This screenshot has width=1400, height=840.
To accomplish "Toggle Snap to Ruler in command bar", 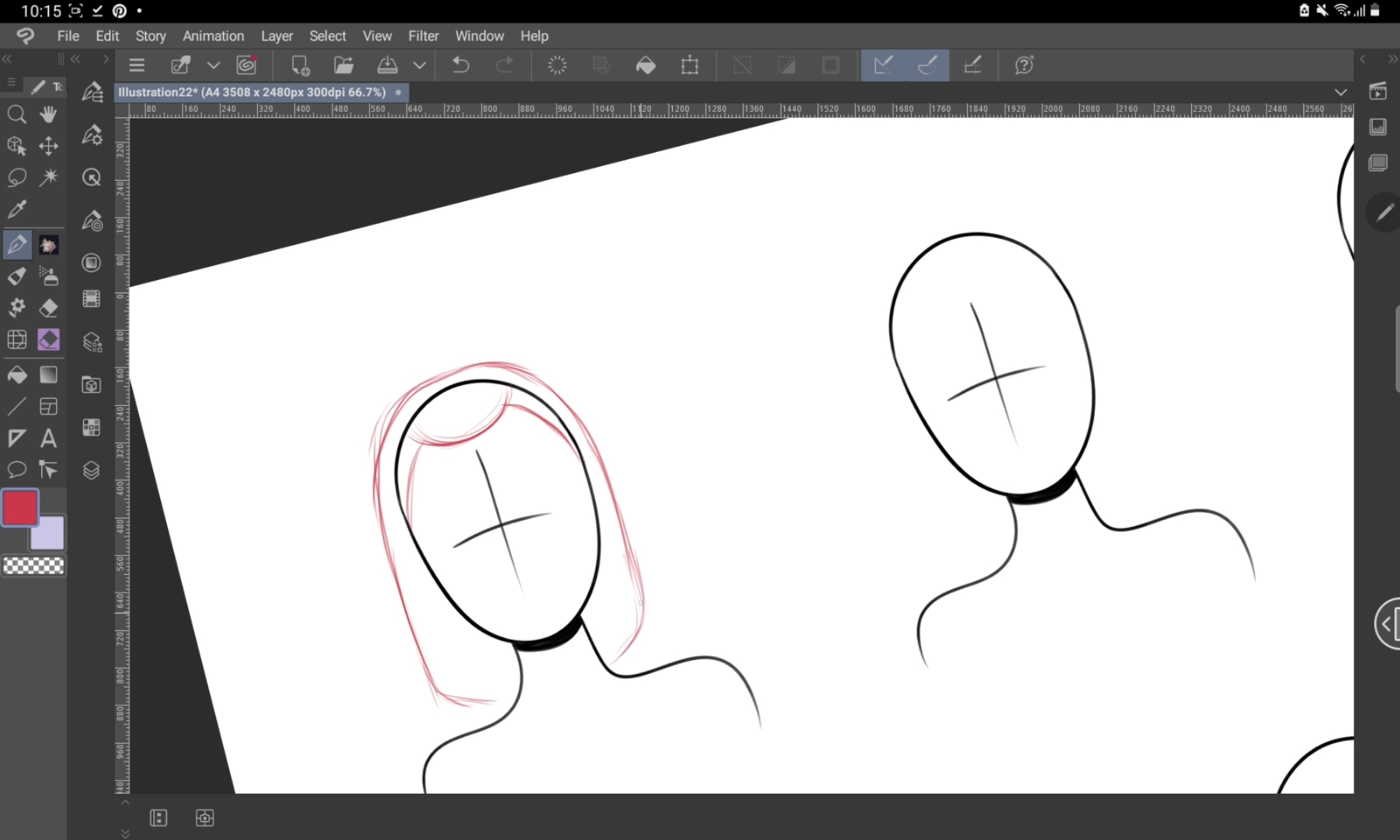I will [x=883, y=65].
